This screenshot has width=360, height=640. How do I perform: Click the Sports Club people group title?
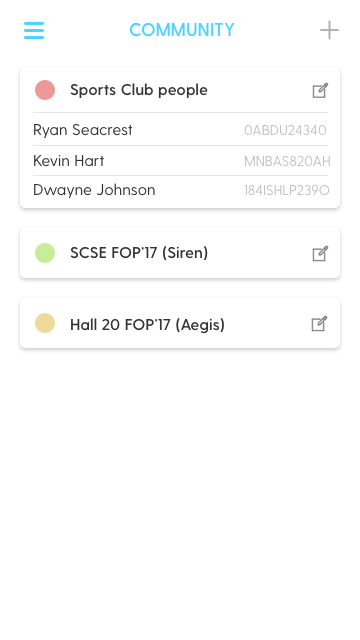(139, 90)
